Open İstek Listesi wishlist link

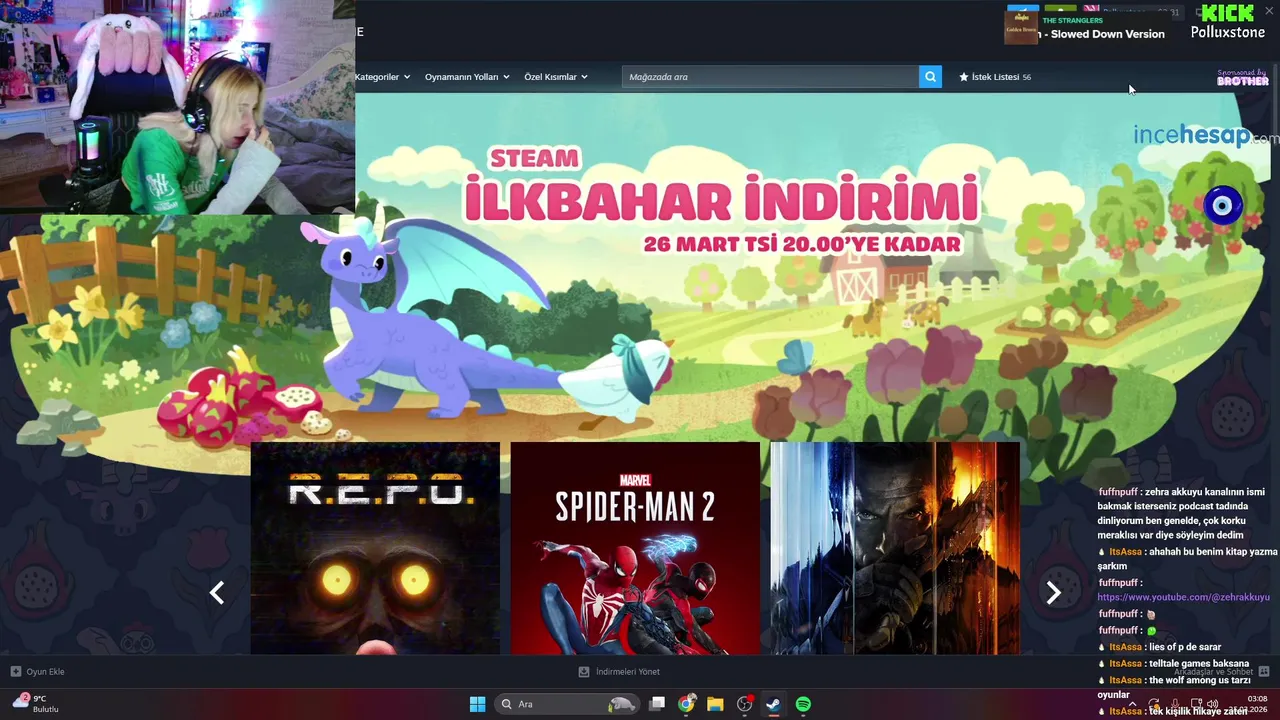click(995, 77)
